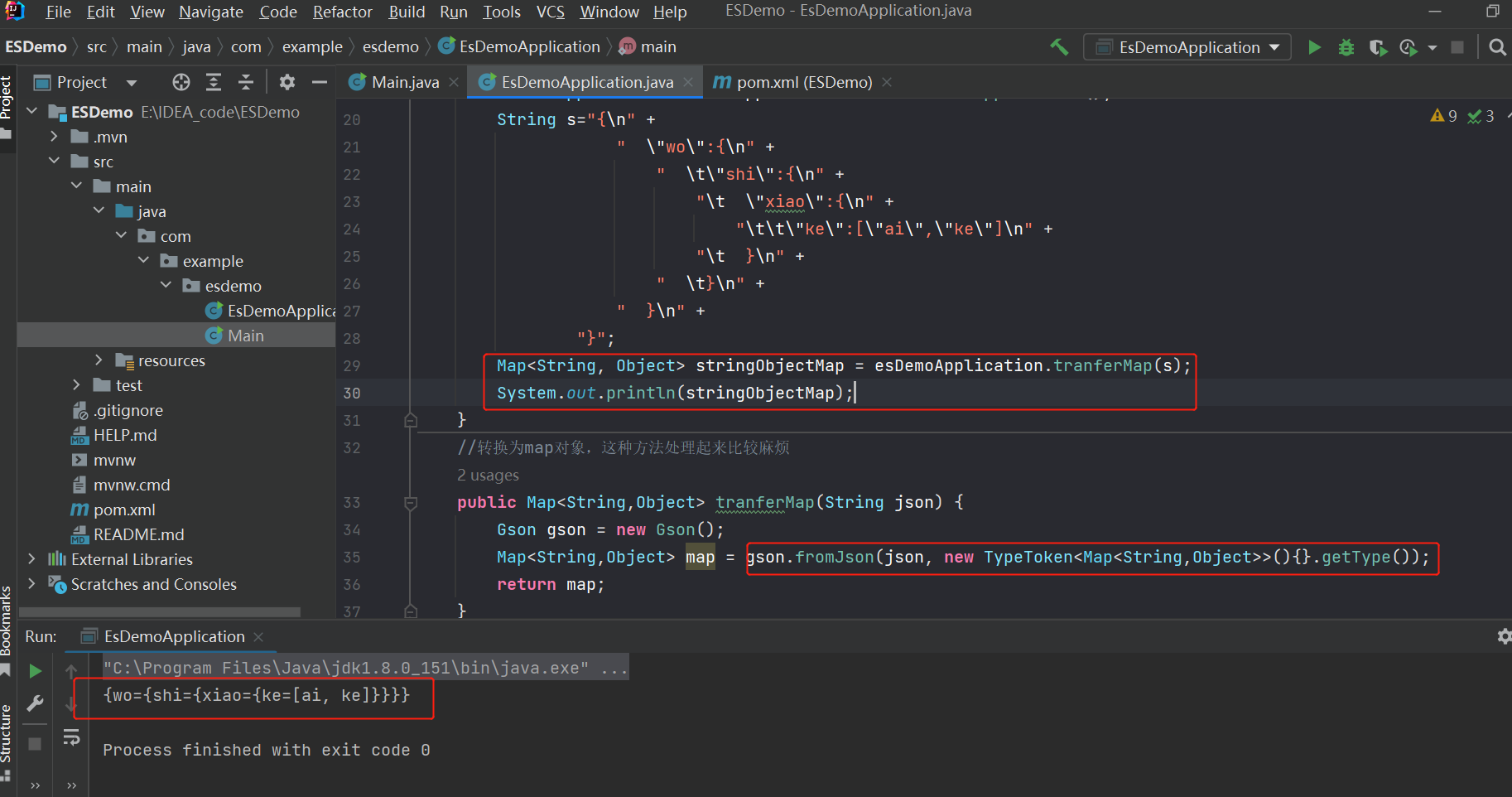
Task: Toggle soft-wrap in Run console
Action: pos(72,737)
